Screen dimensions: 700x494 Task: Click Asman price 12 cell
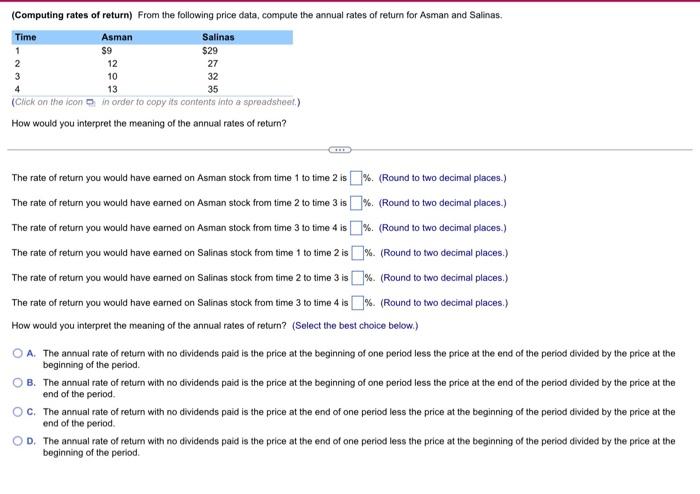tap(112, 64)
